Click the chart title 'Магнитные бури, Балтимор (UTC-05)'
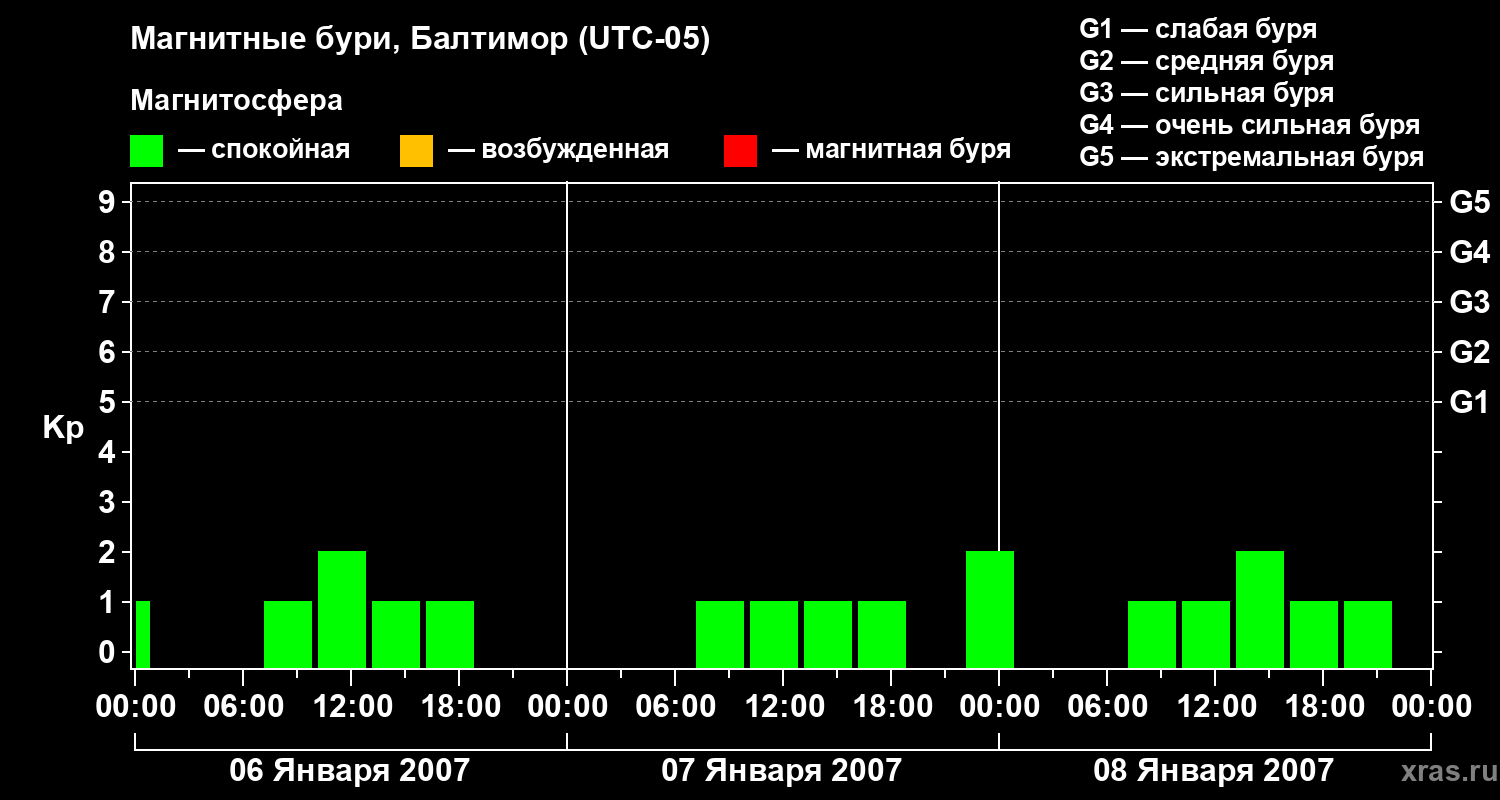The image size is (1500, 800). [420, 40]
